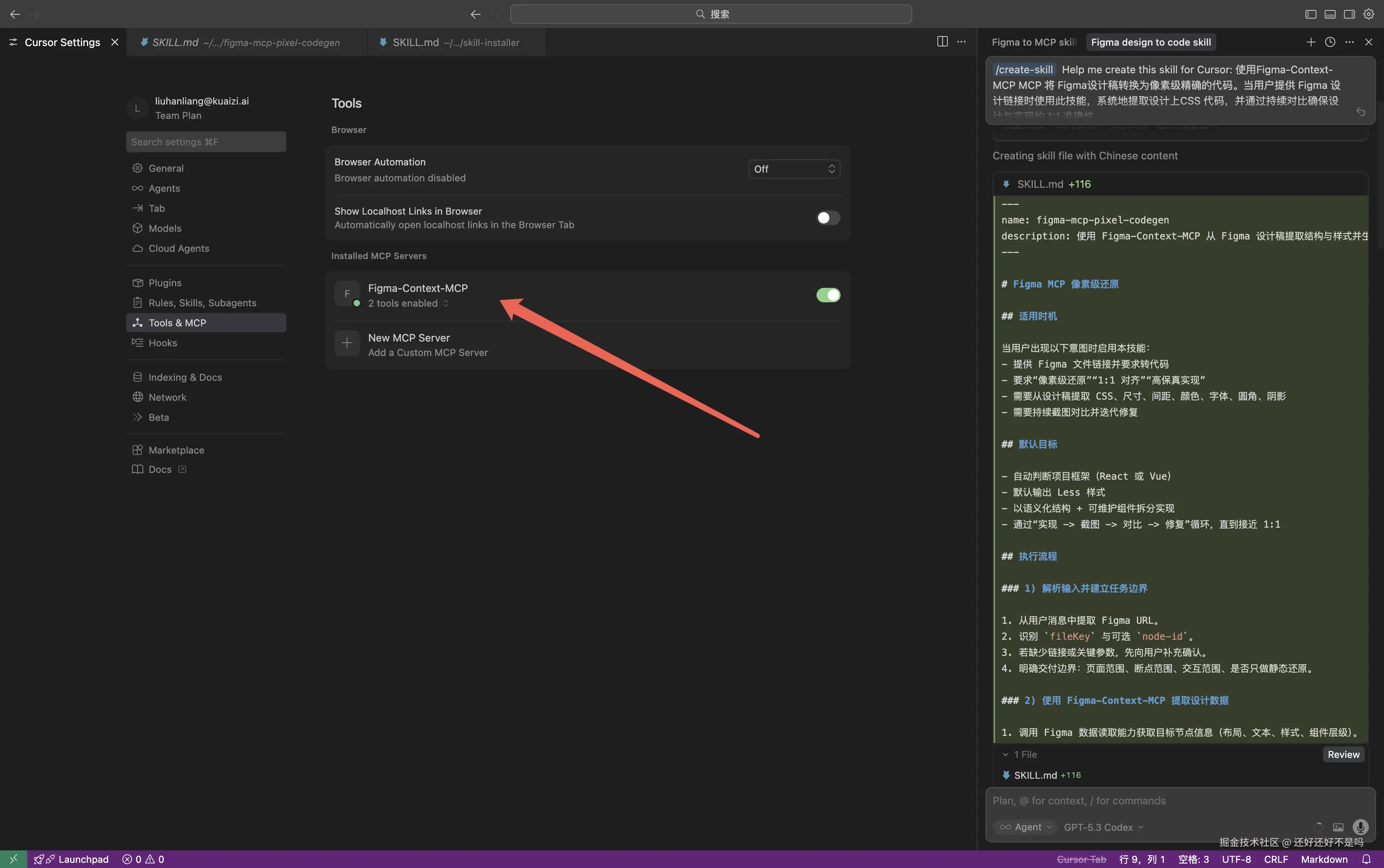Toggle the primary sidebar layout icon
This screenshot has height=868, width=1384.
point(1311,14)
